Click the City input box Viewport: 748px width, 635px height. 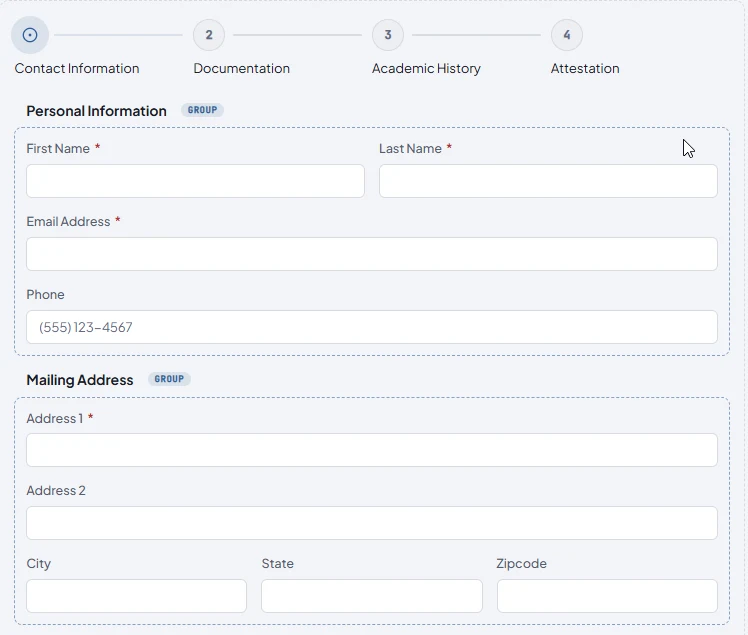[136, 596]
